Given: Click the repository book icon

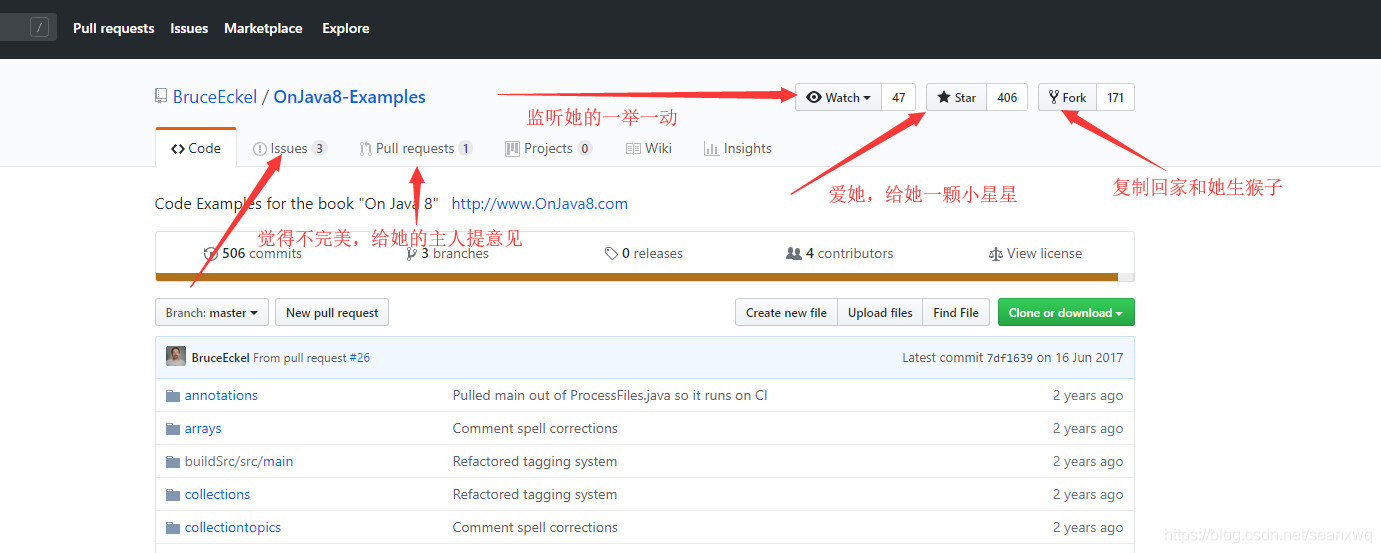Looking at the screenshot, I should pyautogui.click(x=161, y=97).
